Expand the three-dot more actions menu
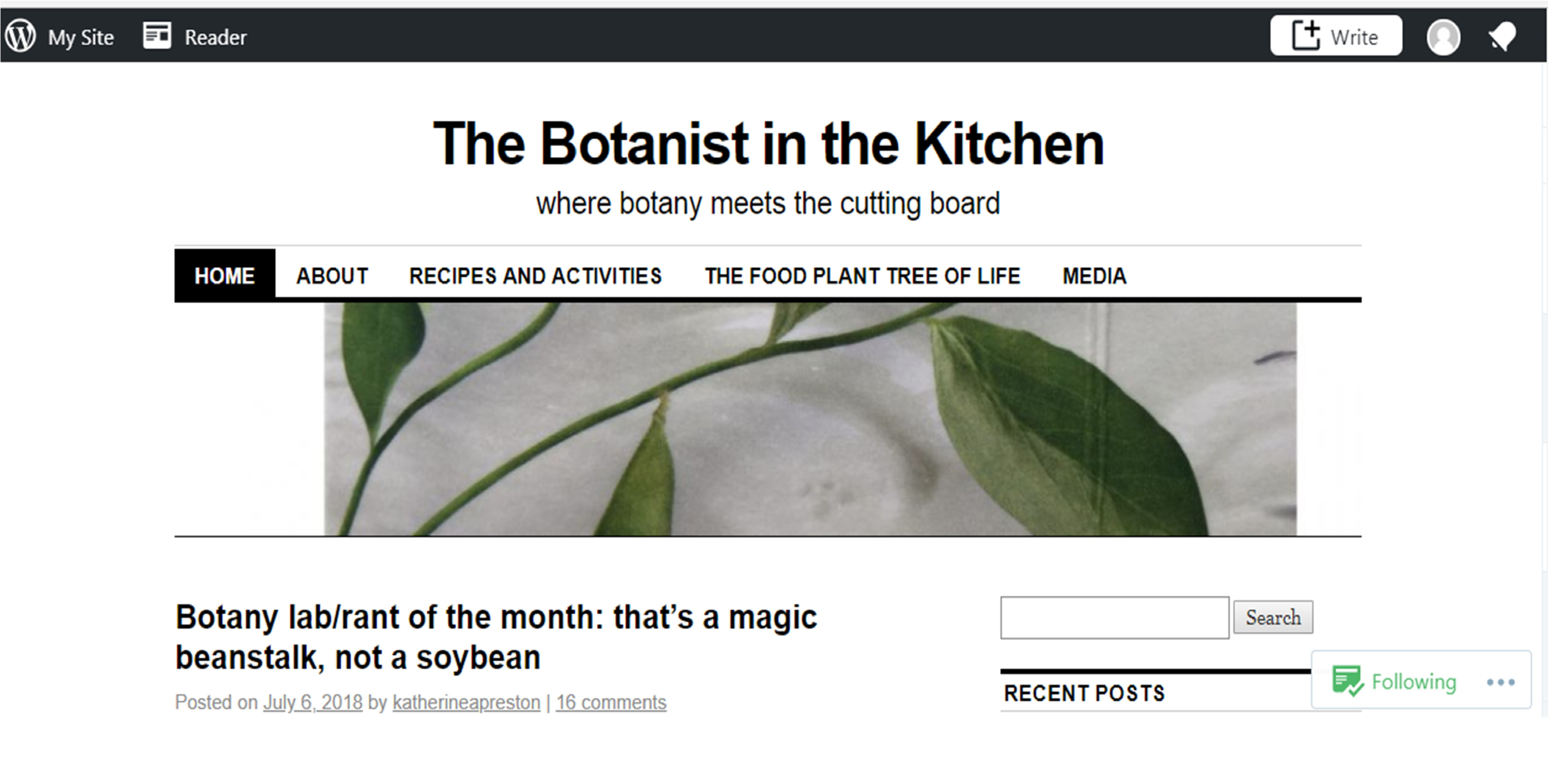The height and width of the screenshot is (759, 1568). pyautogui.click(x=1501, y=682)
